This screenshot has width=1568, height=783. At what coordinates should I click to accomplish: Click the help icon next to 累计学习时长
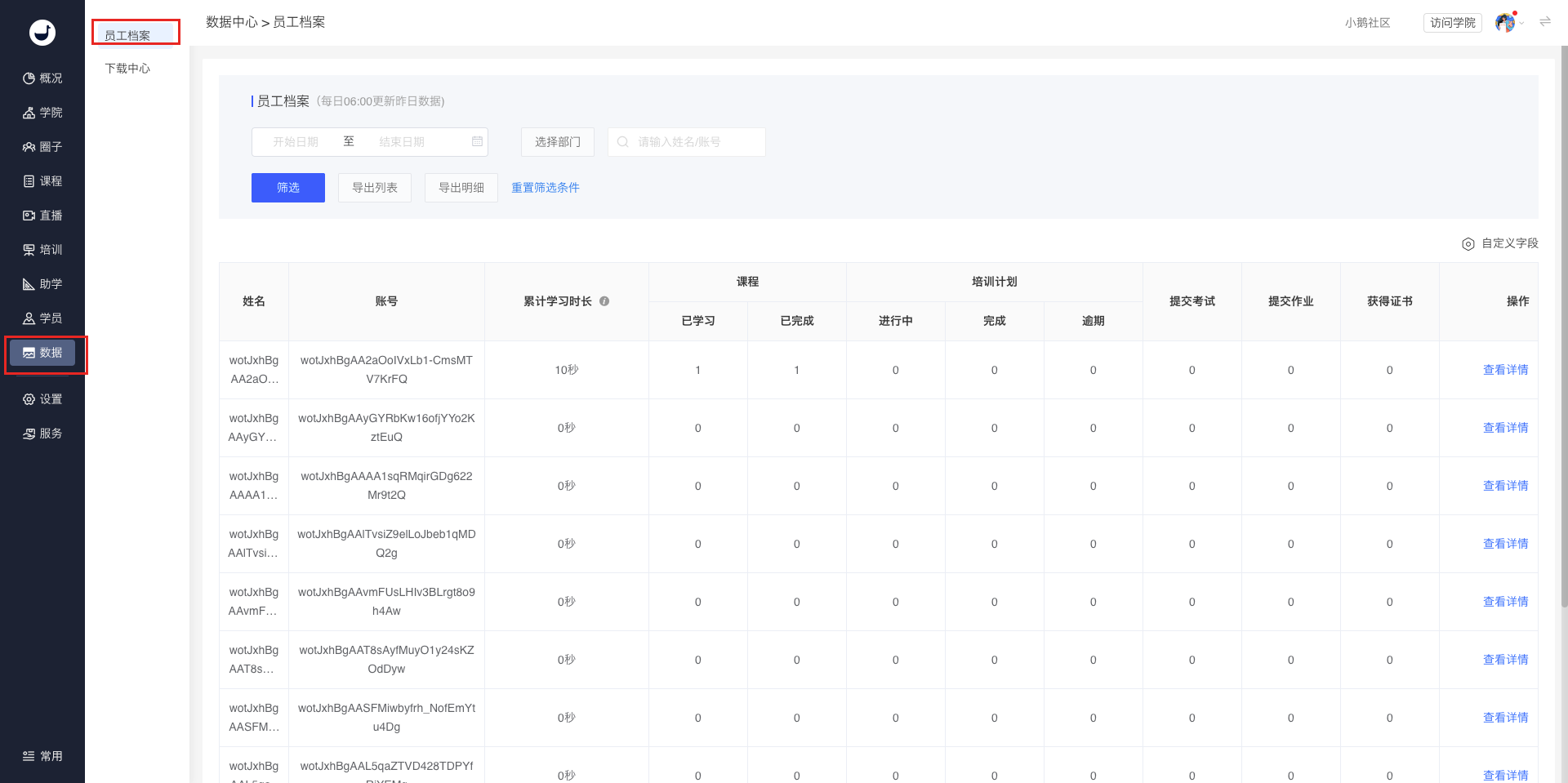pos(604,301)
